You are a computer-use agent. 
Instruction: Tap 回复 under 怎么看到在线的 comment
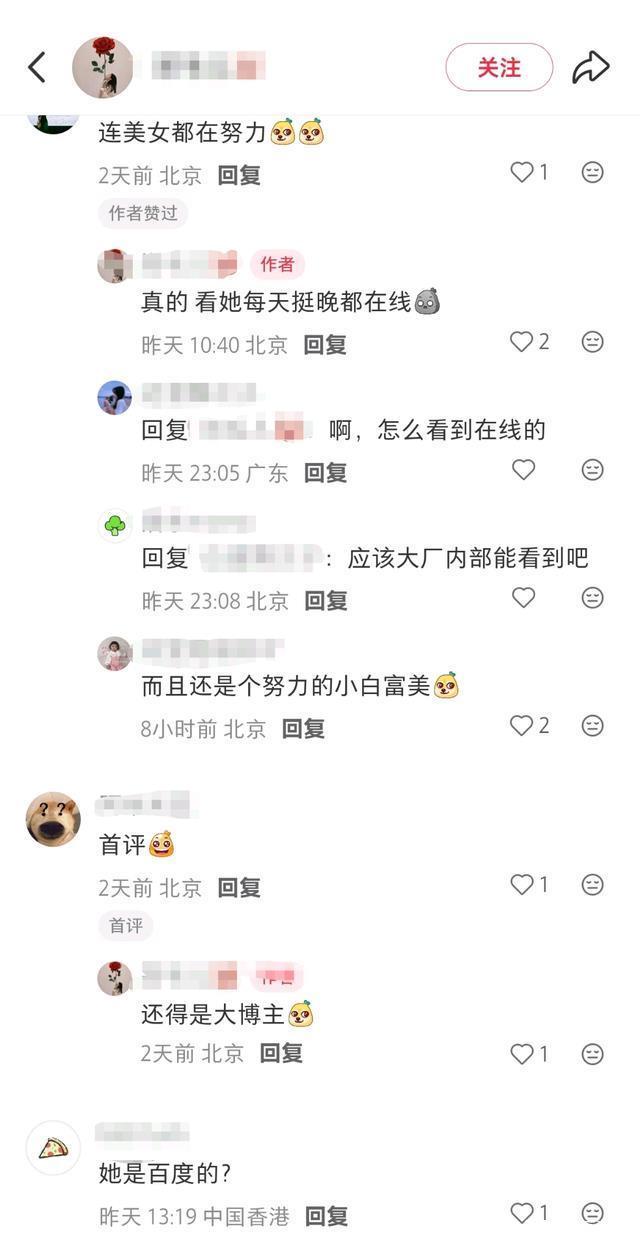(325, 473)
